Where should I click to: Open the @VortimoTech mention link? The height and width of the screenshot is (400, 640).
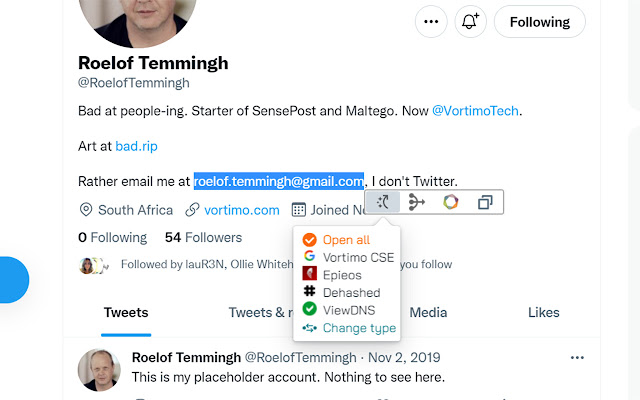[475, 111]
